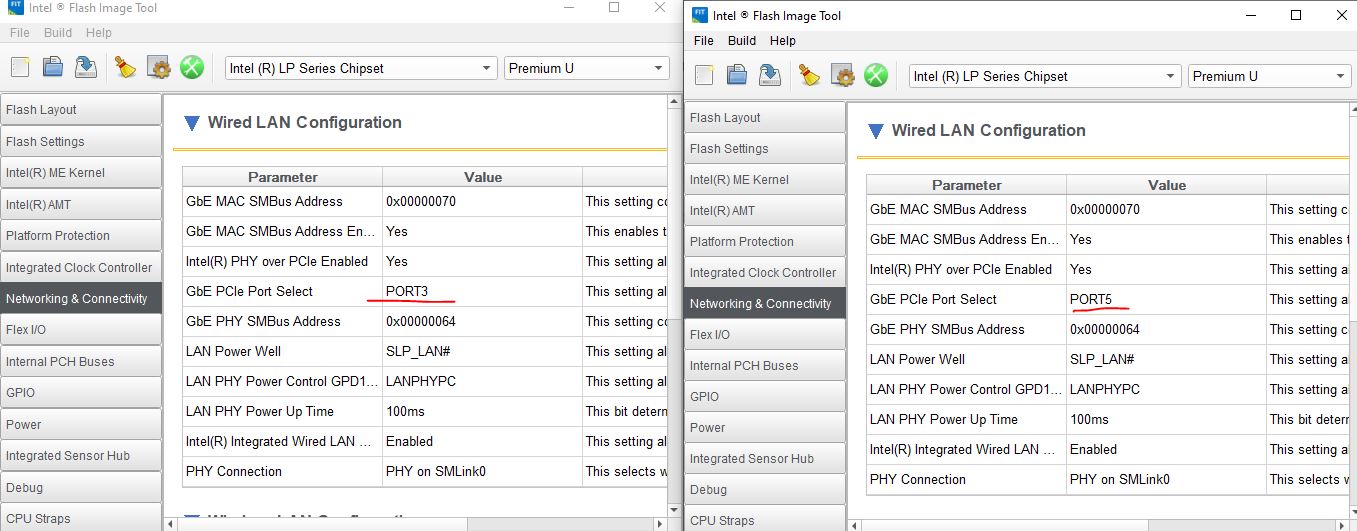Select Power tab in left window

(80, 424)
